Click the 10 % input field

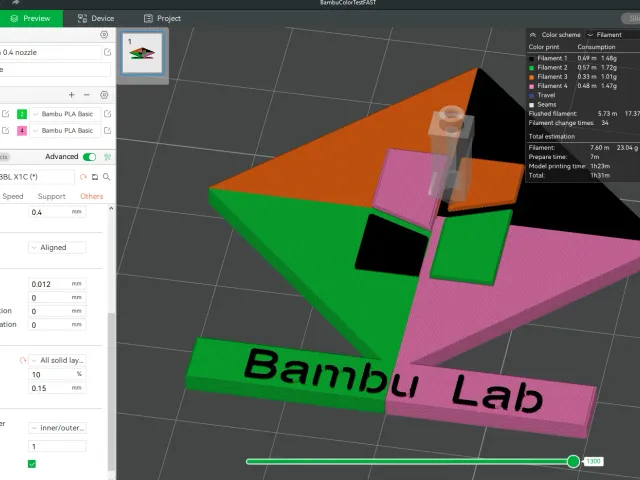point(57,375)
